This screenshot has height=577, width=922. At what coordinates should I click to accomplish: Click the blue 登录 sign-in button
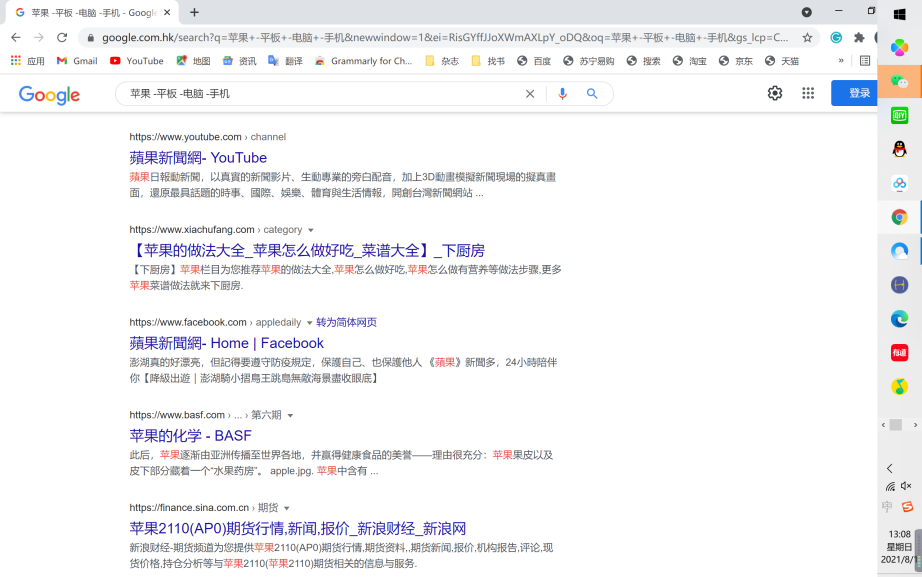(854, 93)
